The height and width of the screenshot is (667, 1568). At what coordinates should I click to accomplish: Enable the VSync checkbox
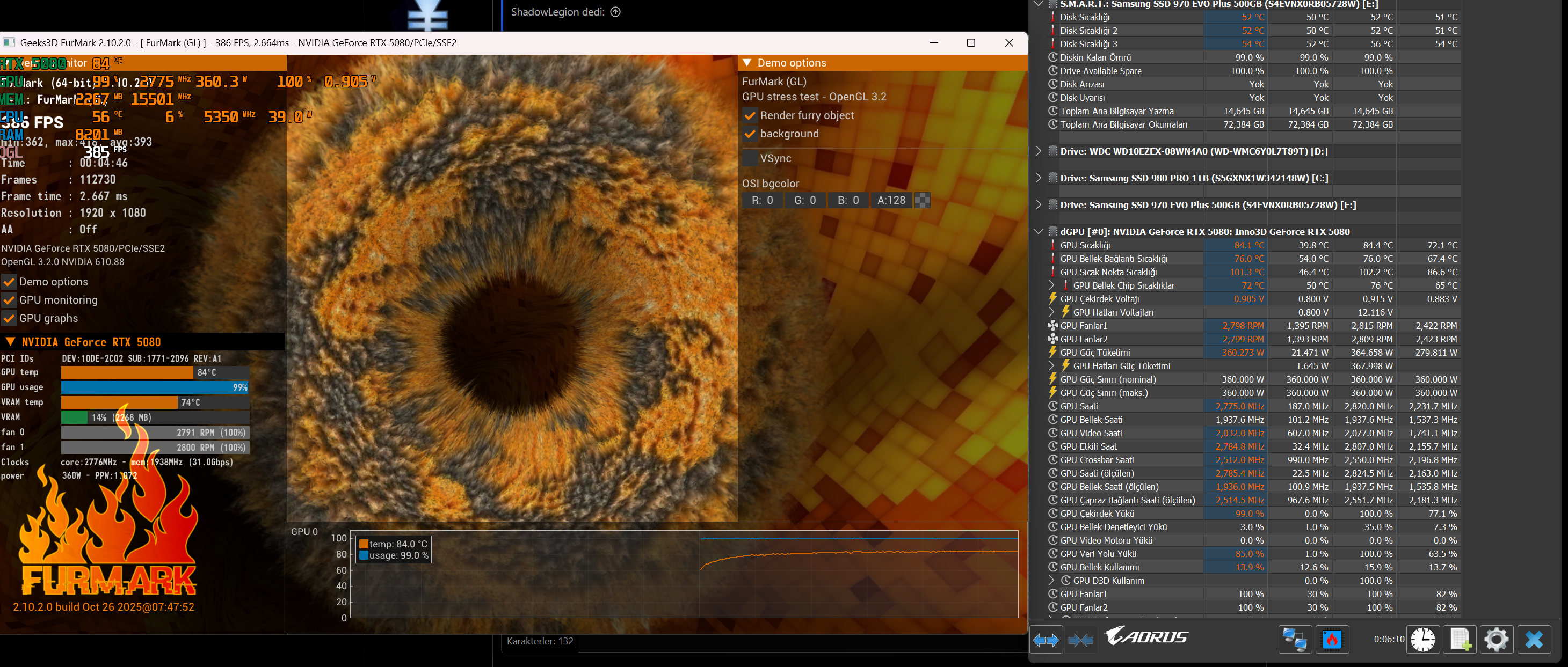pyautogui.click(x=750, y=158)
